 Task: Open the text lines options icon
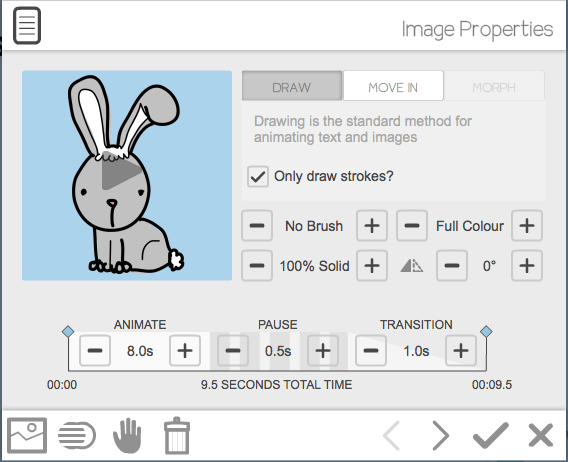77,435
